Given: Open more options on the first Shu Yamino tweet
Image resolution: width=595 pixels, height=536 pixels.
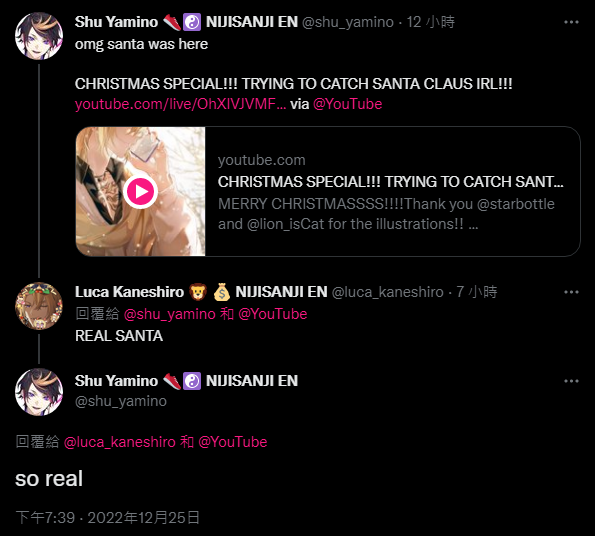Looking at the screenshot, I should click(x=571, y=22).
